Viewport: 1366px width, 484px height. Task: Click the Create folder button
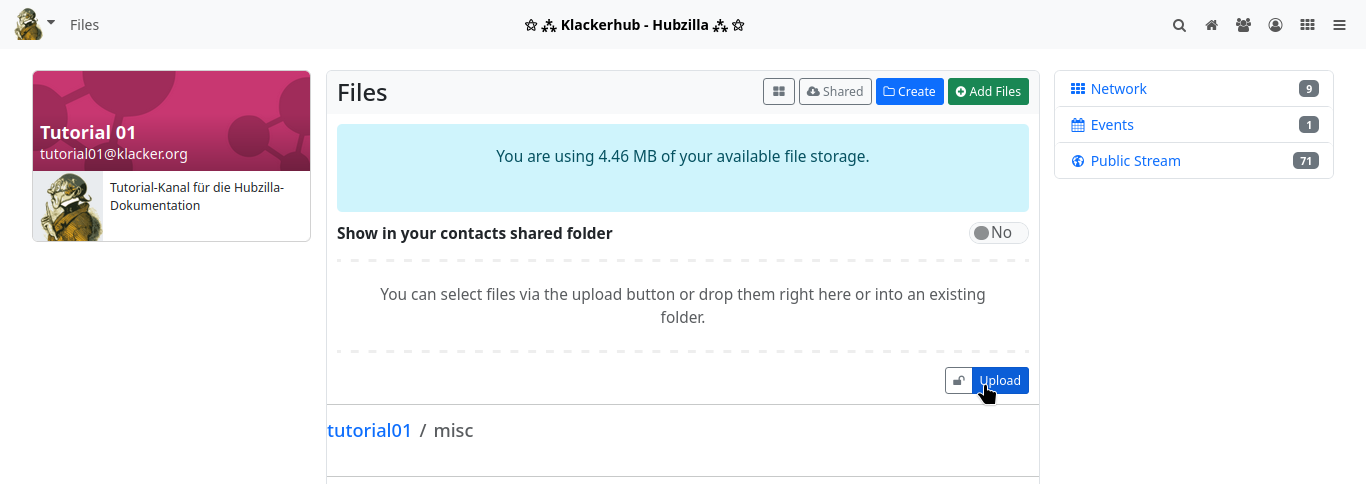(909, 91)
